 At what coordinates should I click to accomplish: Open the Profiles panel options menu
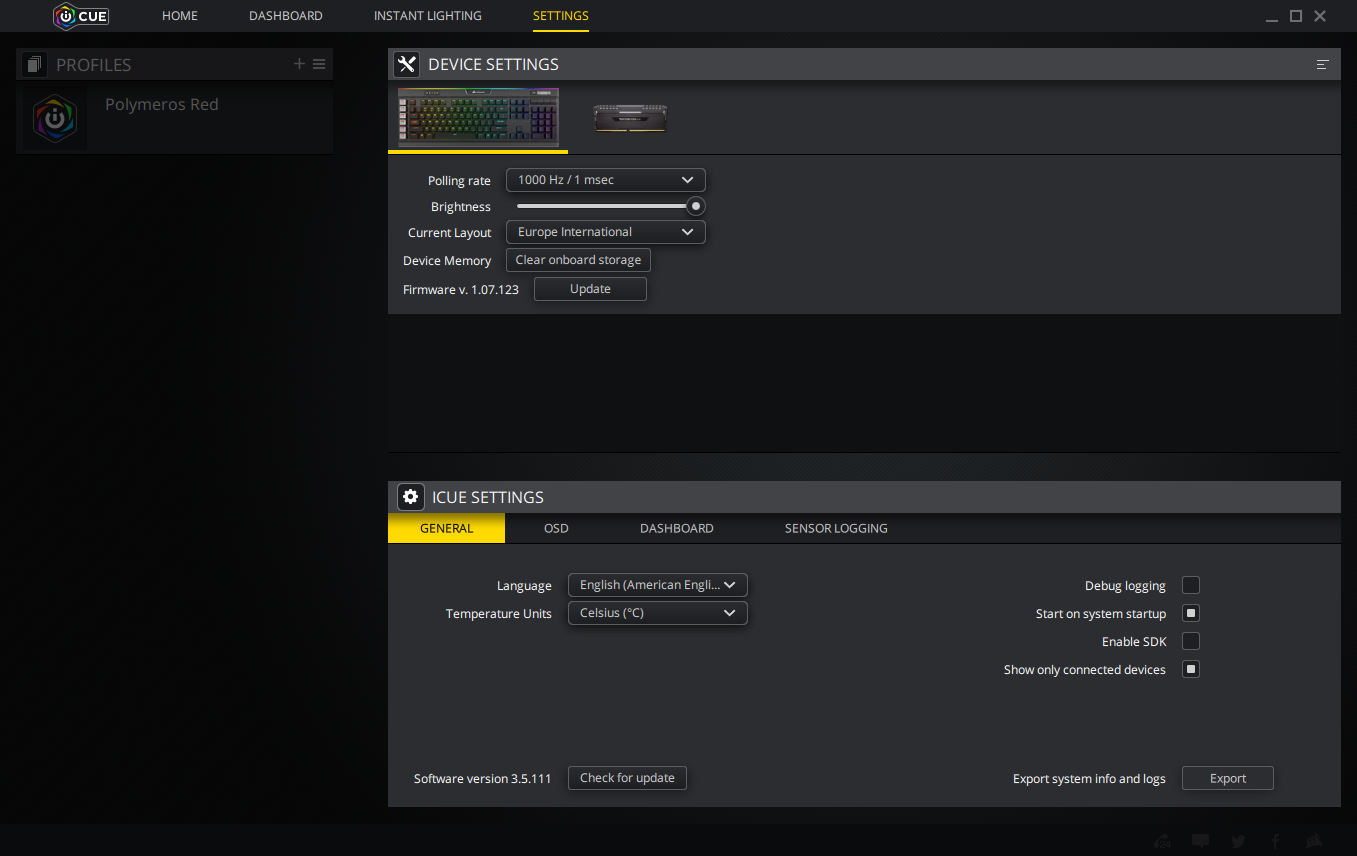[x=319, y=64]
